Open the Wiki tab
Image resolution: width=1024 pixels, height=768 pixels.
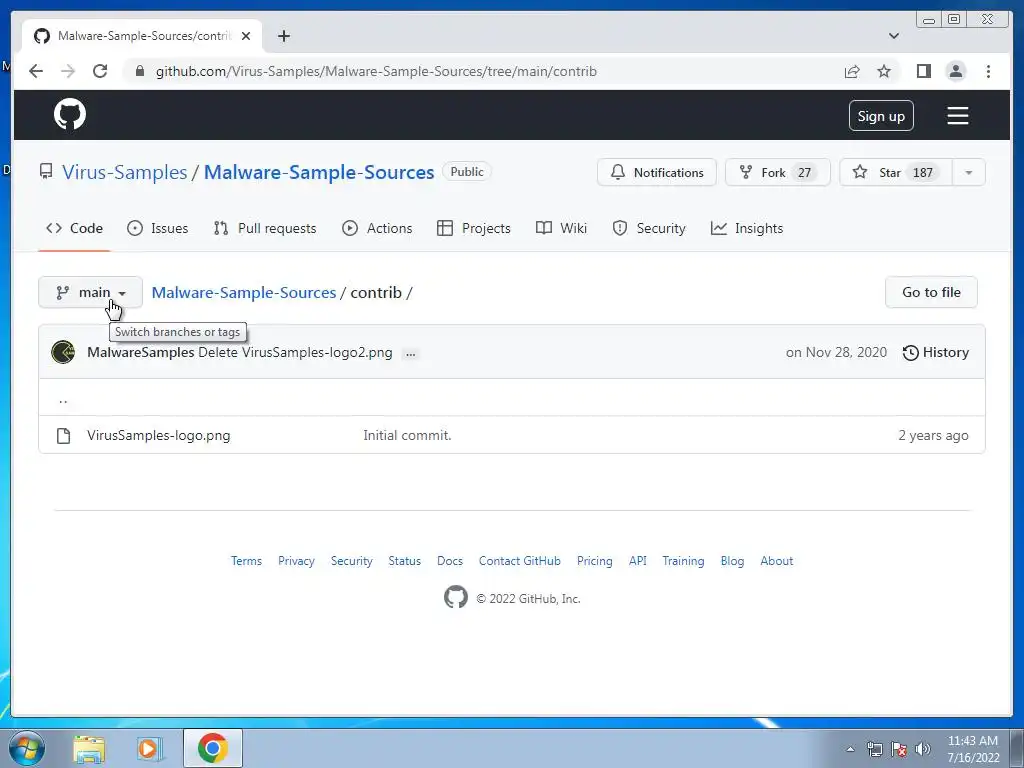[561, 228]
